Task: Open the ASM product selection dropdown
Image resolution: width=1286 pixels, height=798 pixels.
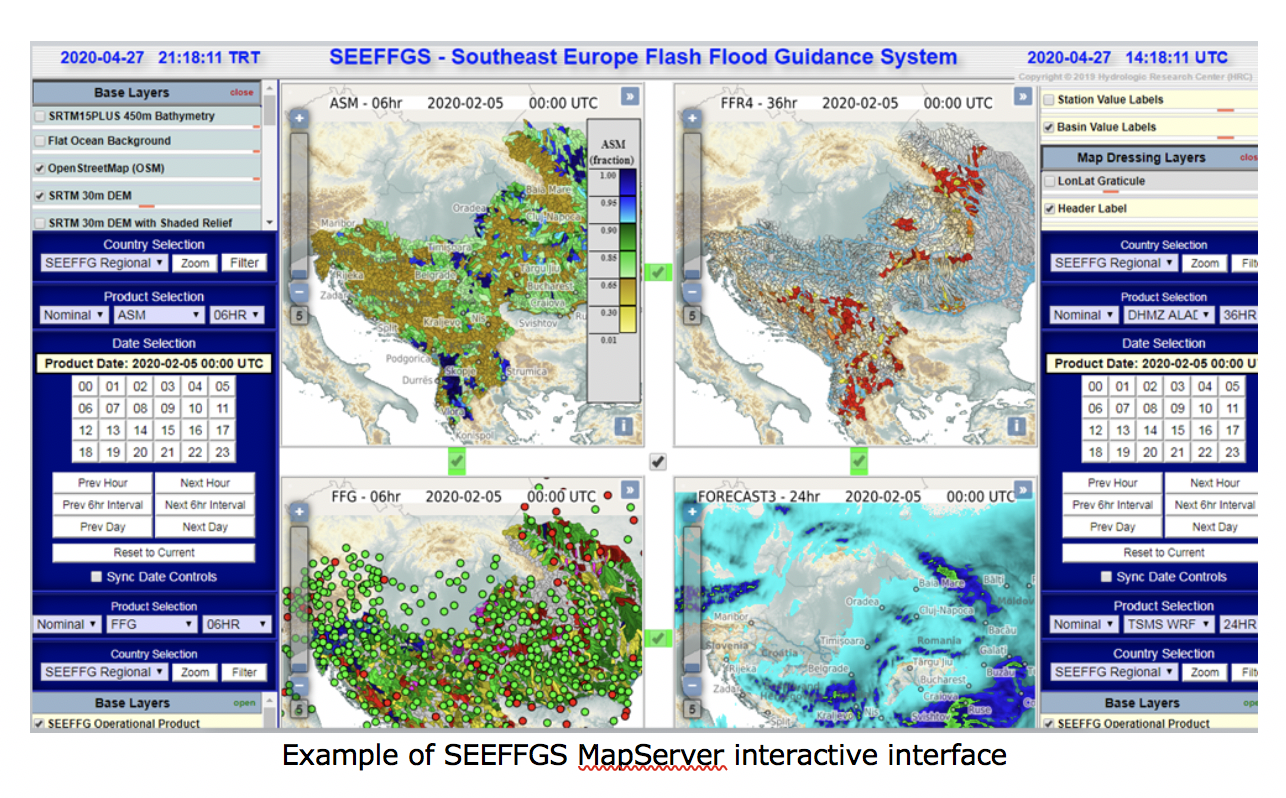Action: (x=160, y=314)
